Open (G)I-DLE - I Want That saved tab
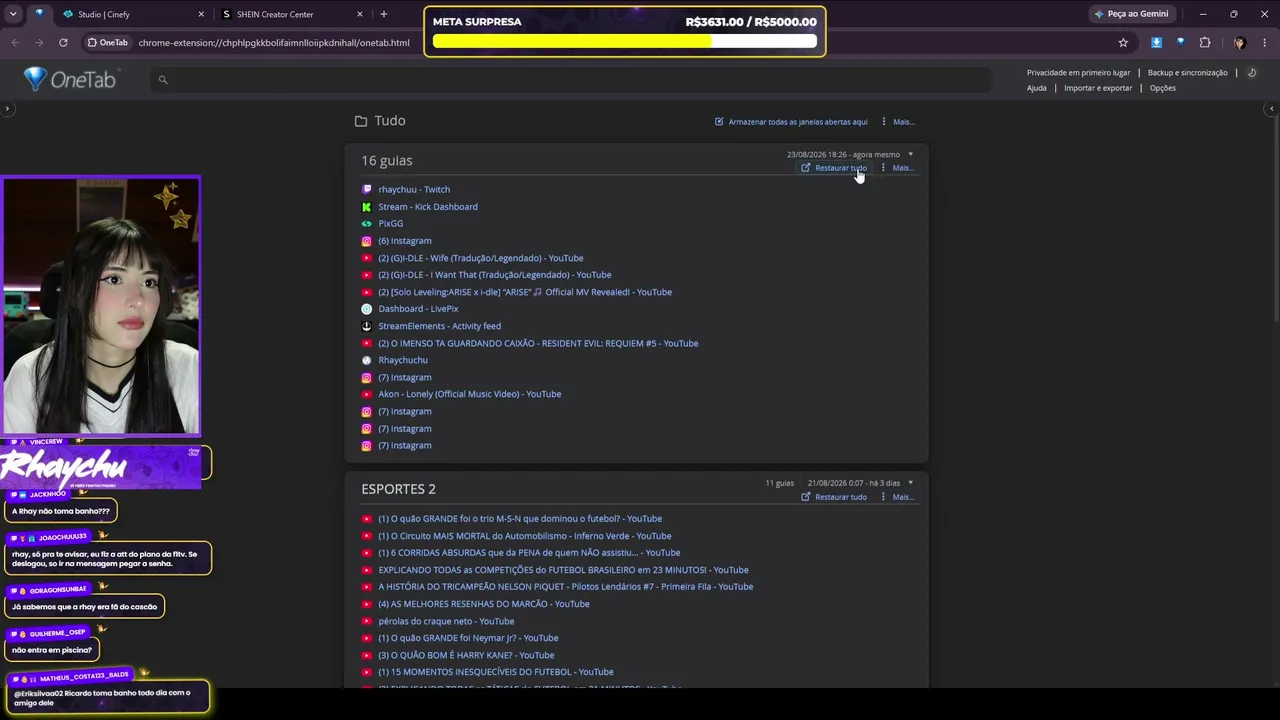1280x720 pixels. (x=495, y=275)
